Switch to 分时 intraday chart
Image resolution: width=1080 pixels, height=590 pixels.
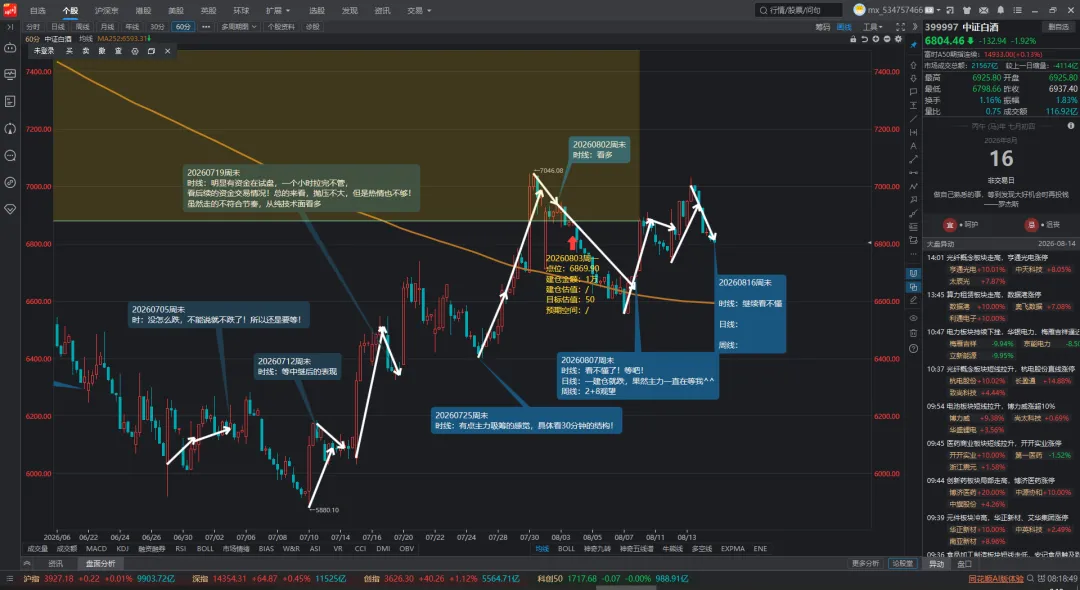tap(33, 27)
